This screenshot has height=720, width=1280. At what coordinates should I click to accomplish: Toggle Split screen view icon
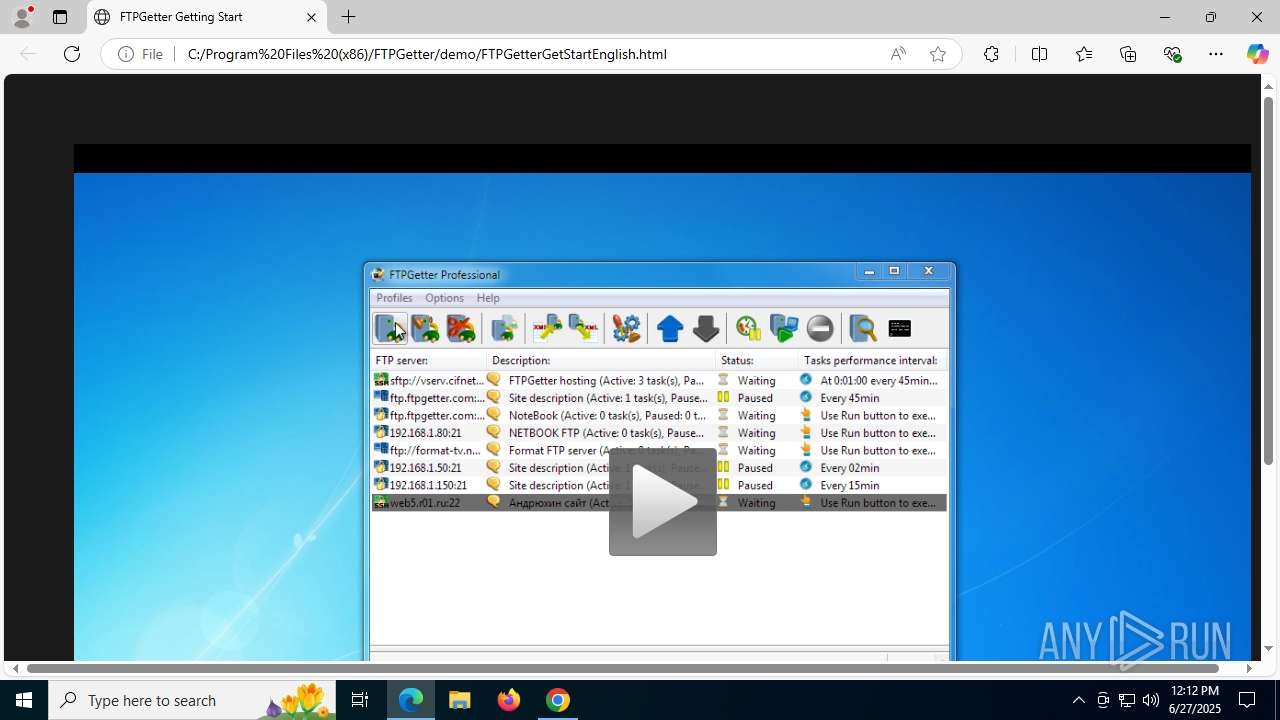1039,54
